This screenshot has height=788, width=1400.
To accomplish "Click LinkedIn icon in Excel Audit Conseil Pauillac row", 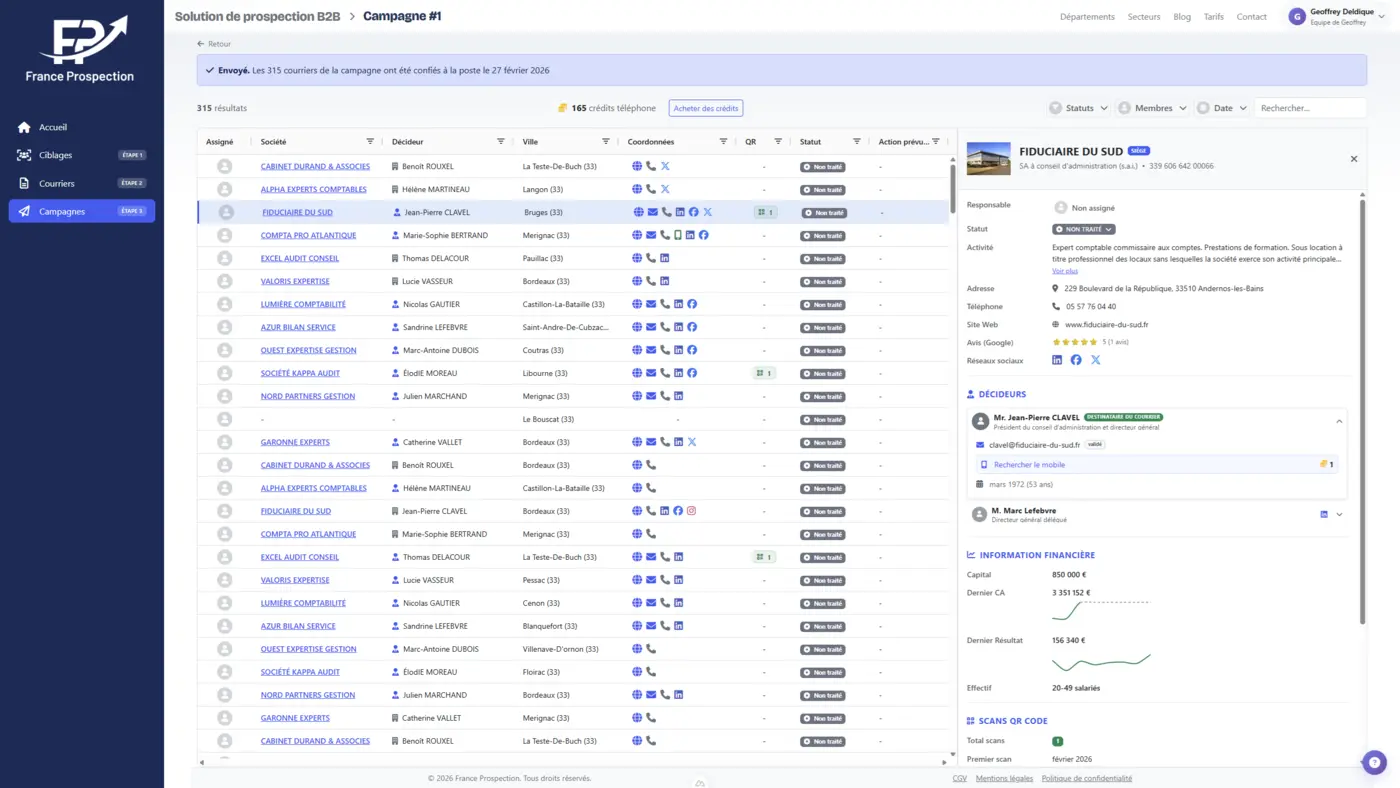I will 664,259.
